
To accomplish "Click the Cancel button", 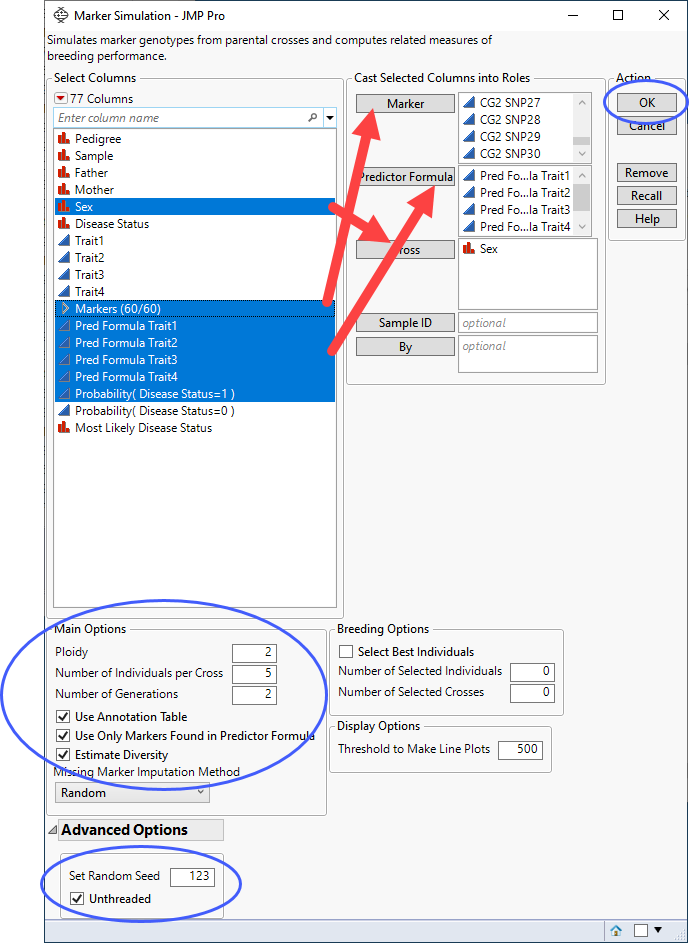I will click(x=647, y=126).
